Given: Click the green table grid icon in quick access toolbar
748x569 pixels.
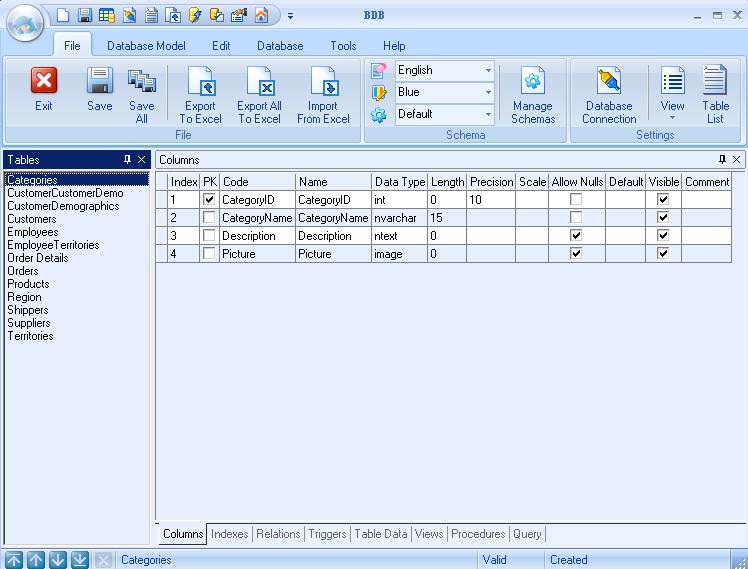Looking at the screenshot, I should click(x=106, y=15).
